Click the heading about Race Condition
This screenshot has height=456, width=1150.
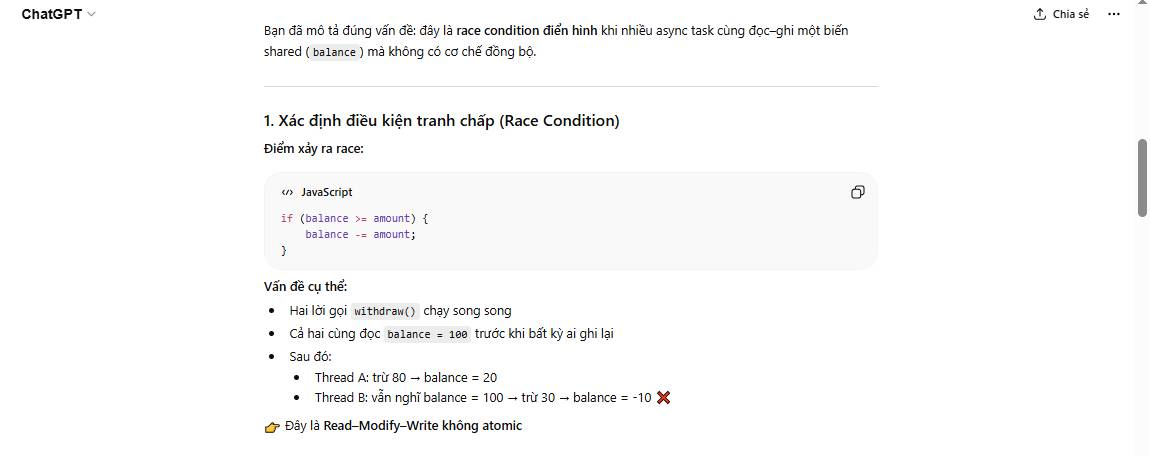[x=441, y=121]
